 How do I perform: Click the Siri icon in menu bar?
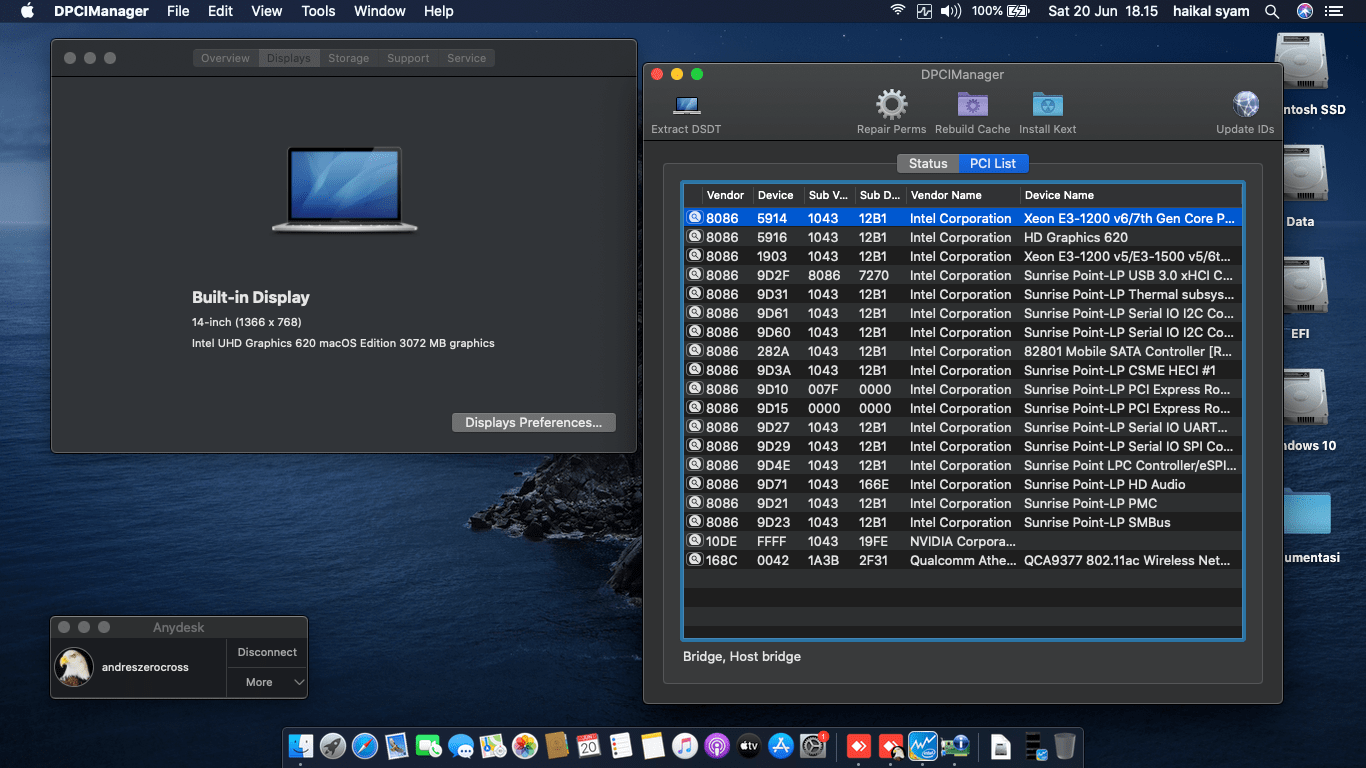[x=1304, y=11]
